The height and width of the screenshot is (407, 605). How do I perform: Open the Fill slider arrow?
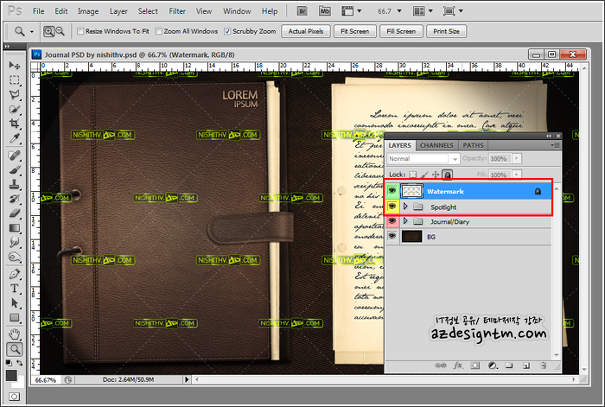point(517,174)
